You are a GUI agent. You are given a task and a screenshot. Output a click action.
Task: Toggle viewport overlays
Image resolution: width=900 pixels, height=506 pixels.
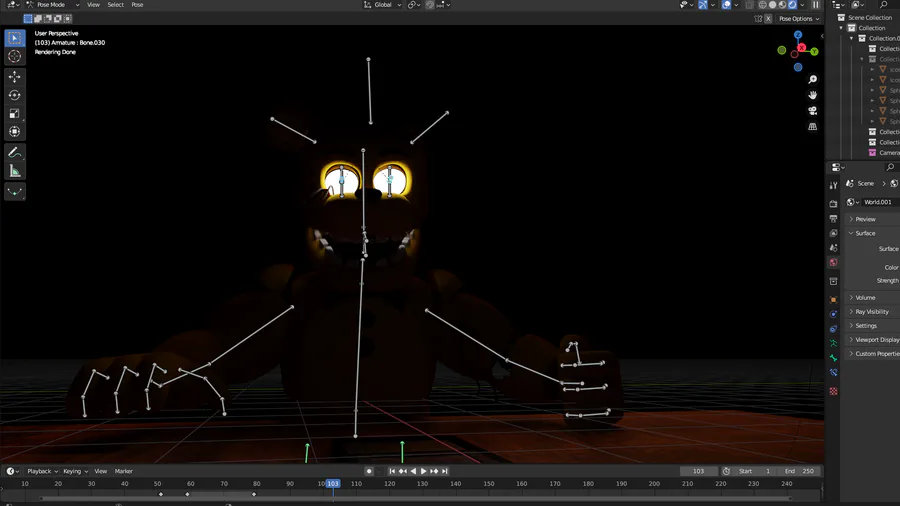click(x=726, y=5)
